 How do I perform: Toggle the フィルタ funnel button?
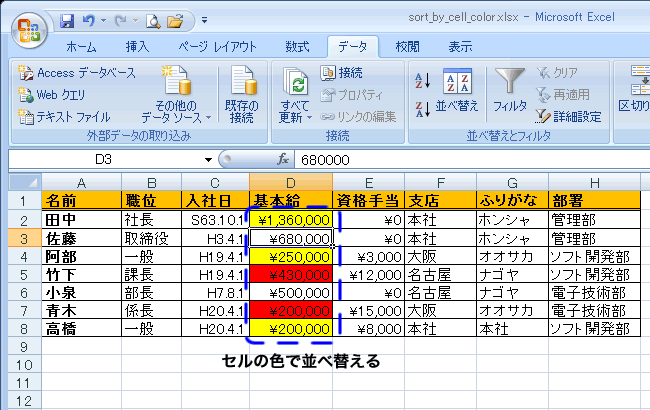(x=510, y=90)
